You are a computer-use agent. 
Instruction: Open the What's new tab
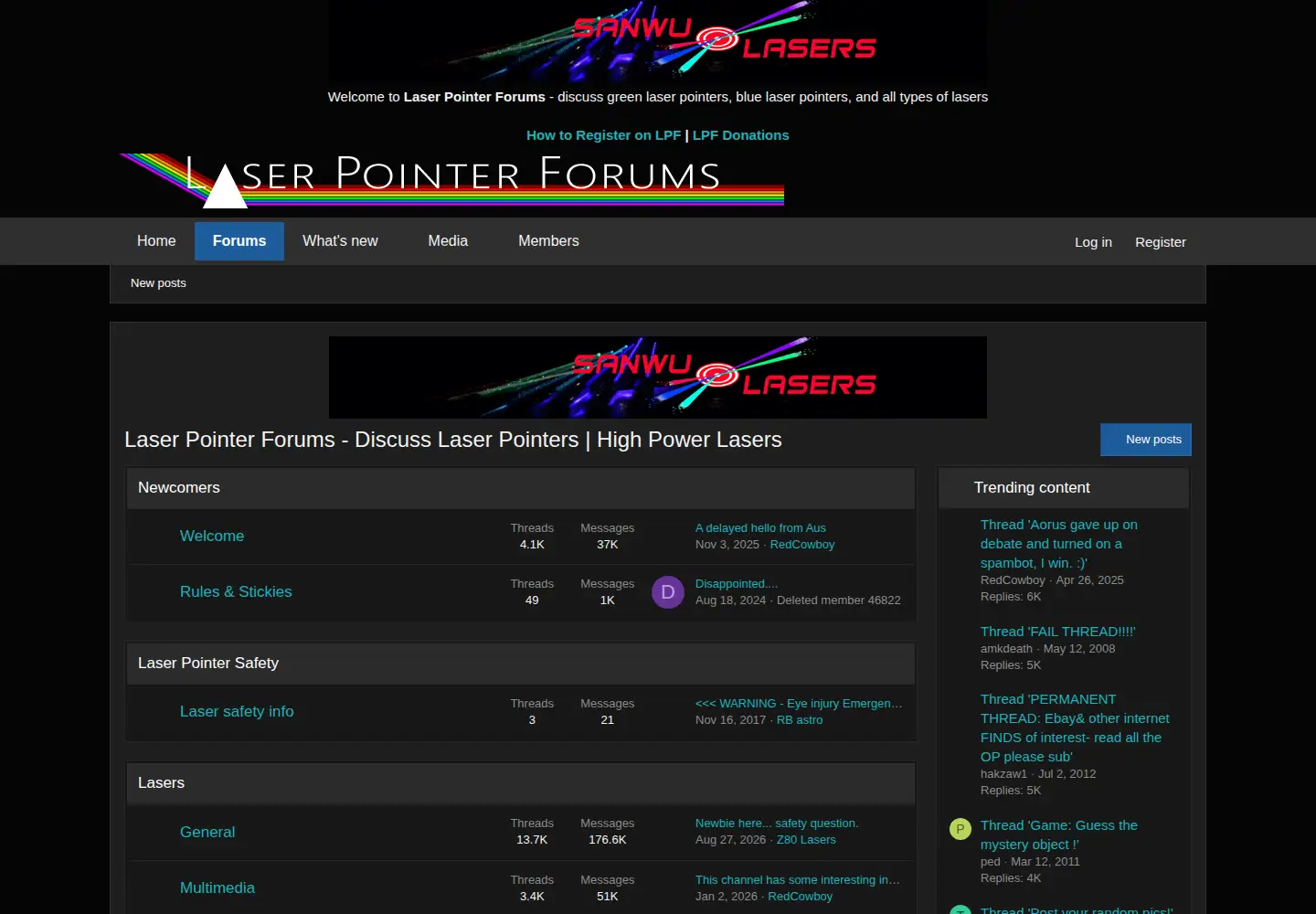(x=340, y=241)
